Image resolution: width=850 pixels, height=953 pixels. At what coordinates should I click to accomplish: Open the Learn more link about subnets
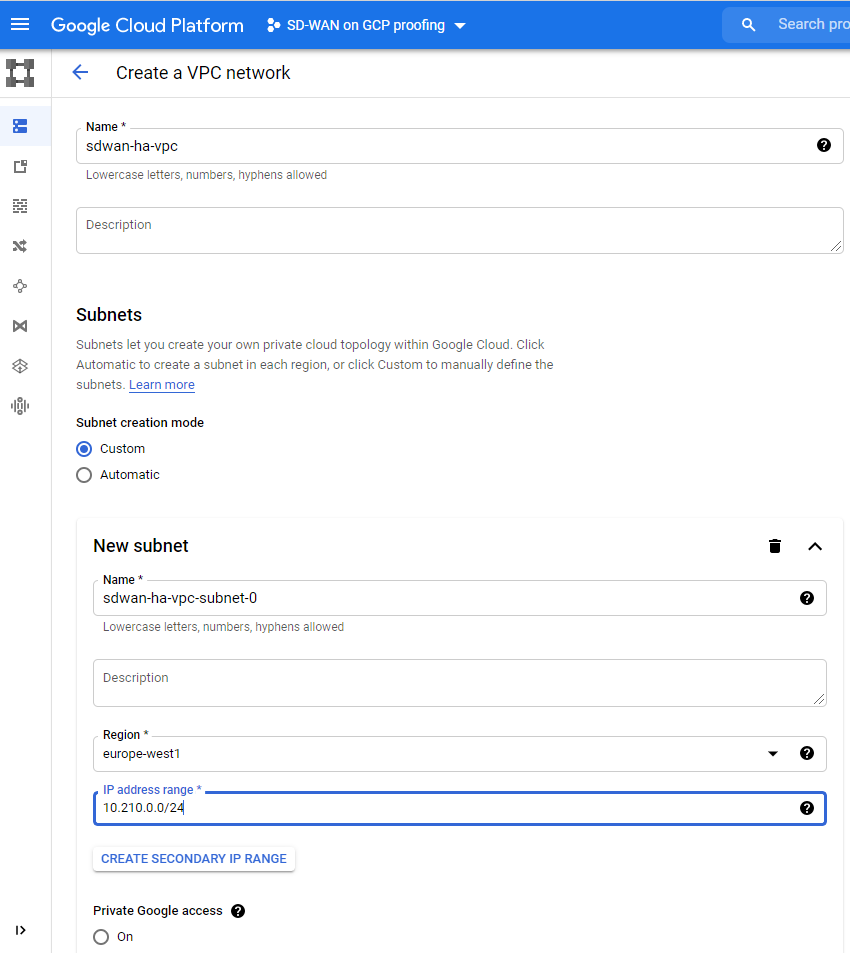[x=162, y=385]
